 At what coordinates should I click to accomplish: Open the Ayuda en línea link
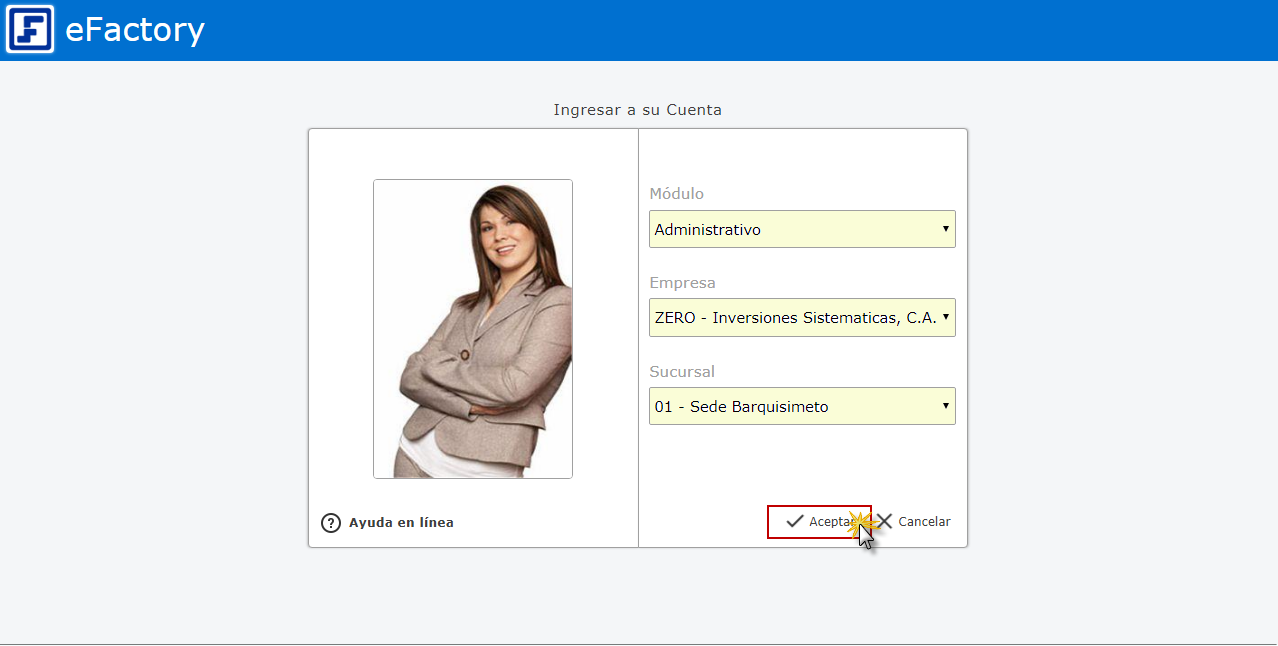coord(400,523)
